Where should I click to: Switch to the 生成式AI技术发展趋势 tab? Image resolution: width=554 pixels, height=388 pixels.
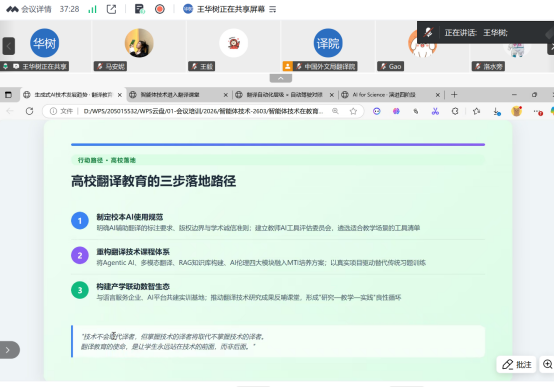pyautogui.click(x=72, y=95)
